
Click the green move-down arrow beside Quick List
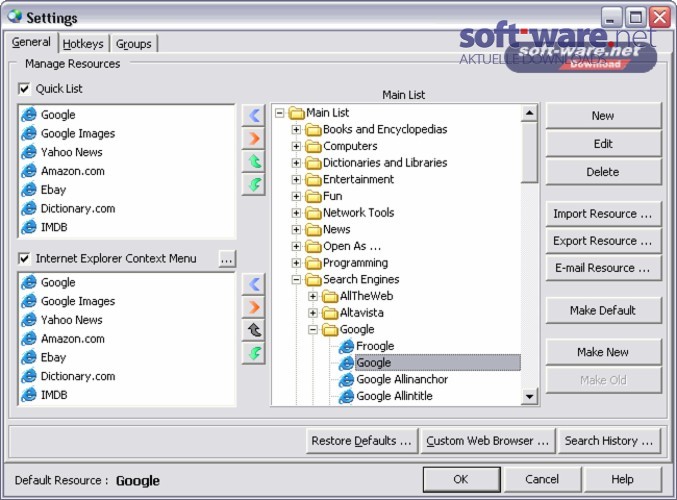[x=254, y=185]
